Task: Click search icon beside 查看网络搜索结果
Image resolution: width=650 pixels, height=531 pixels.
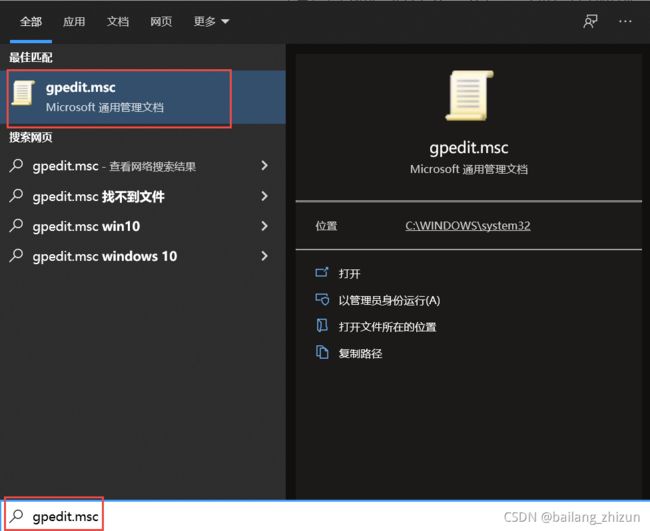Action: pos(16,165)
